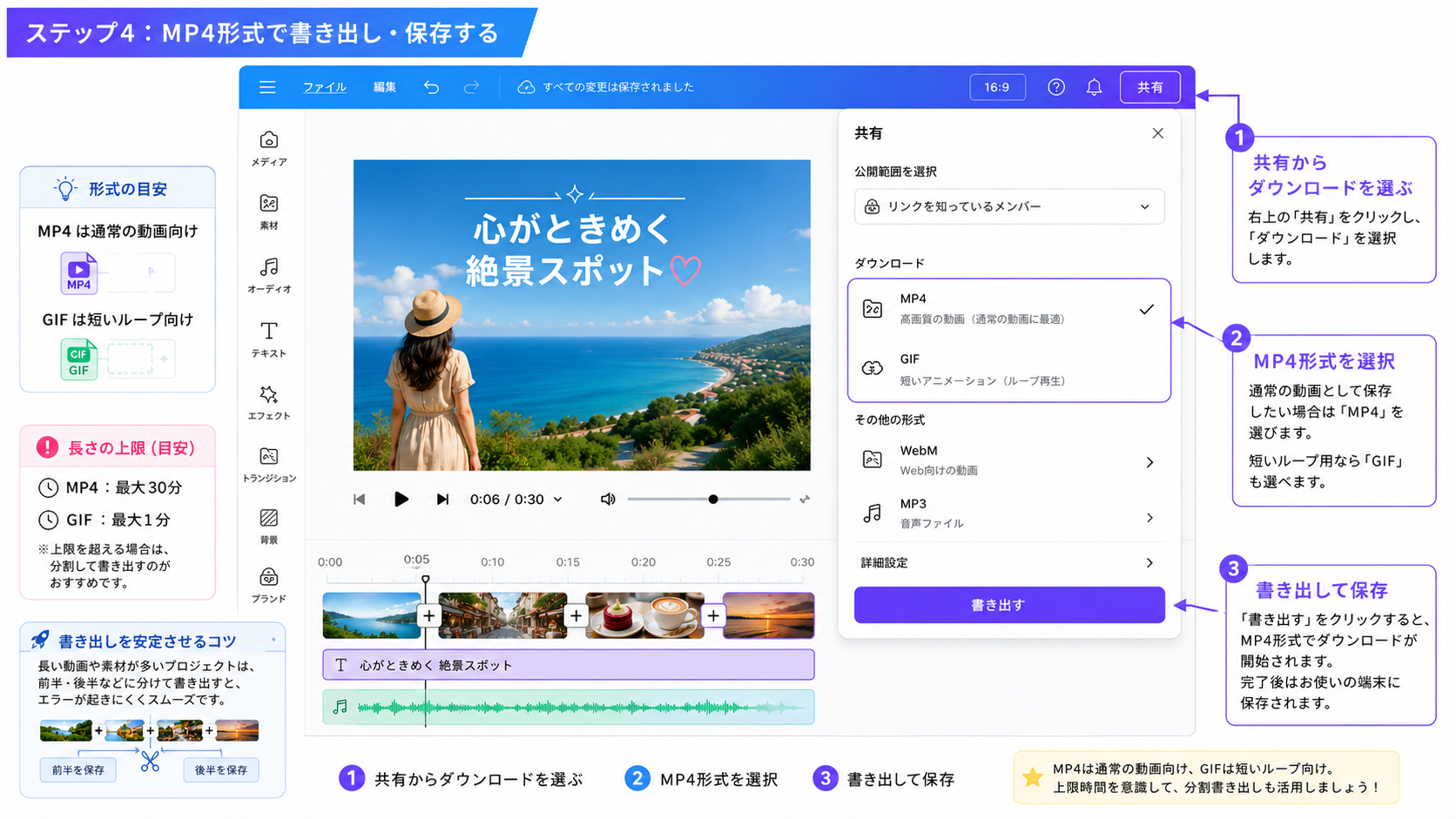Screen dimensions: 1456x819
Task: Click the 前半を保存 button
Action: tap(78, 769)
